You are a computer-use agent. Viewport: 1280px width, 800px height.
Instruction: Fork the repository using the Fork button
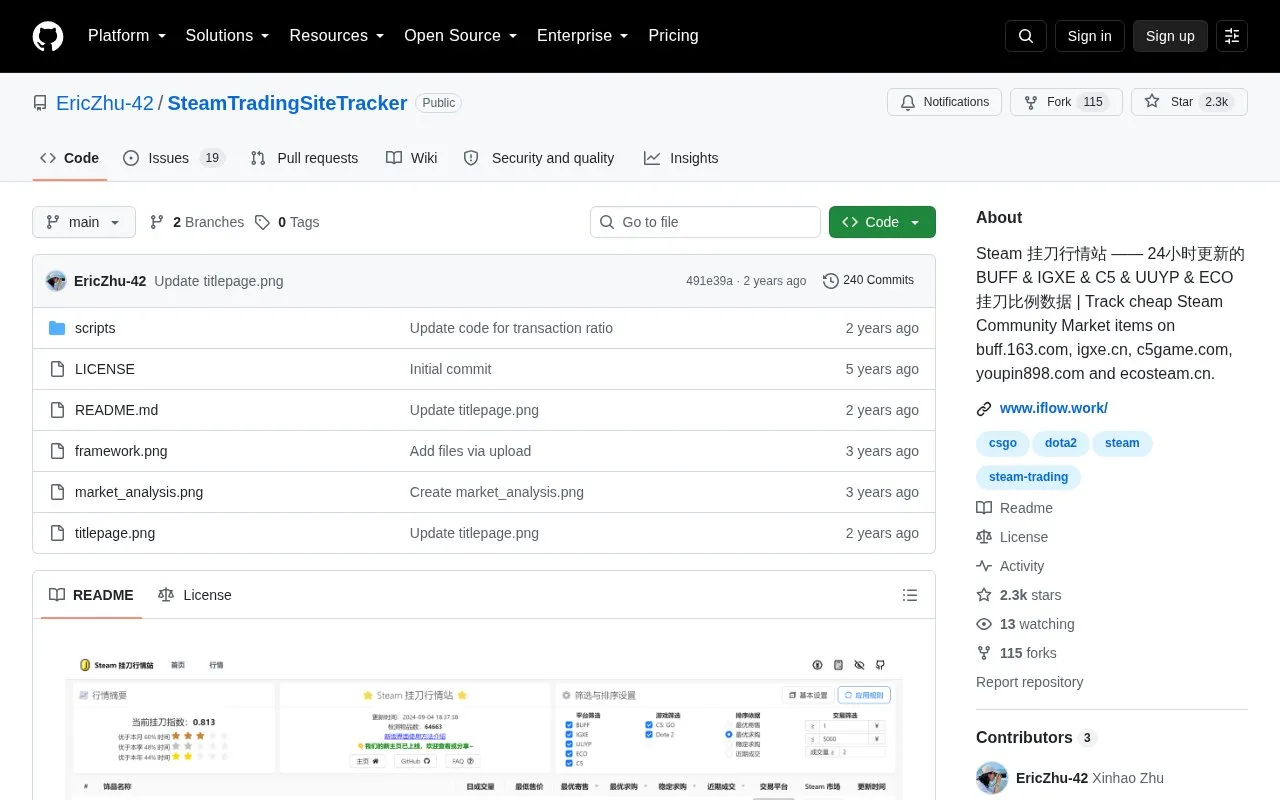coord(1066,102)
